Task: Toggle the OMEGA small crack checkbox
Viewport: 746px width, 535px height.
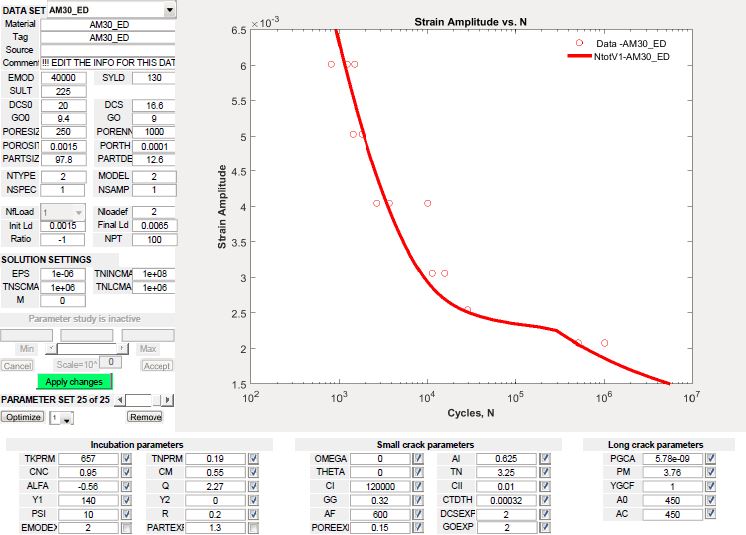Action: pyautogui.click(x=417, y=458)
